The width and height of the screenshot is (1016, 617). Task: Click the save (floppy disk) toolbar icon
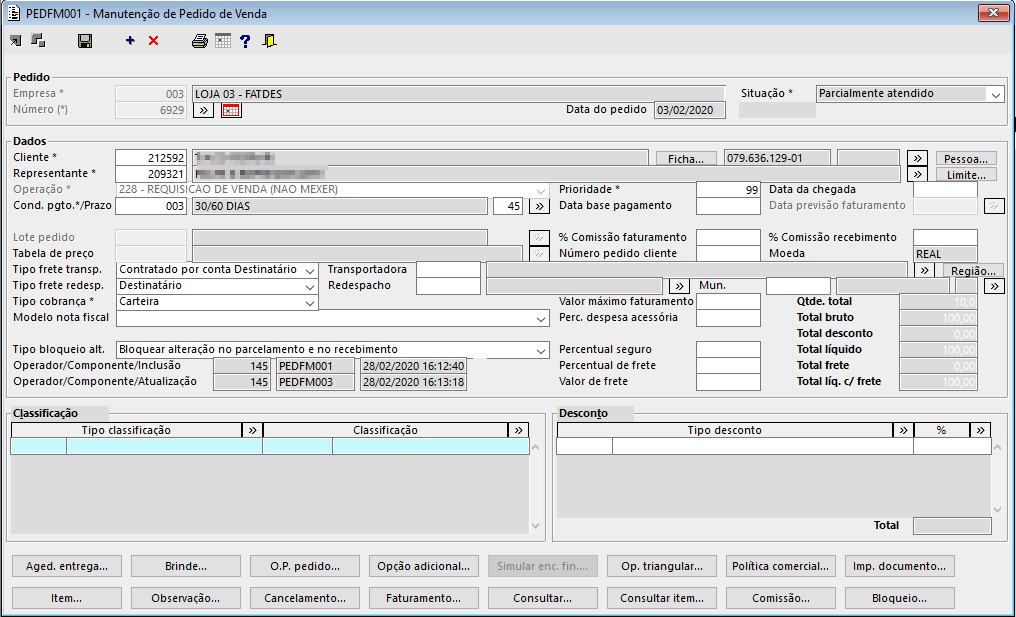tap(85, 41)
